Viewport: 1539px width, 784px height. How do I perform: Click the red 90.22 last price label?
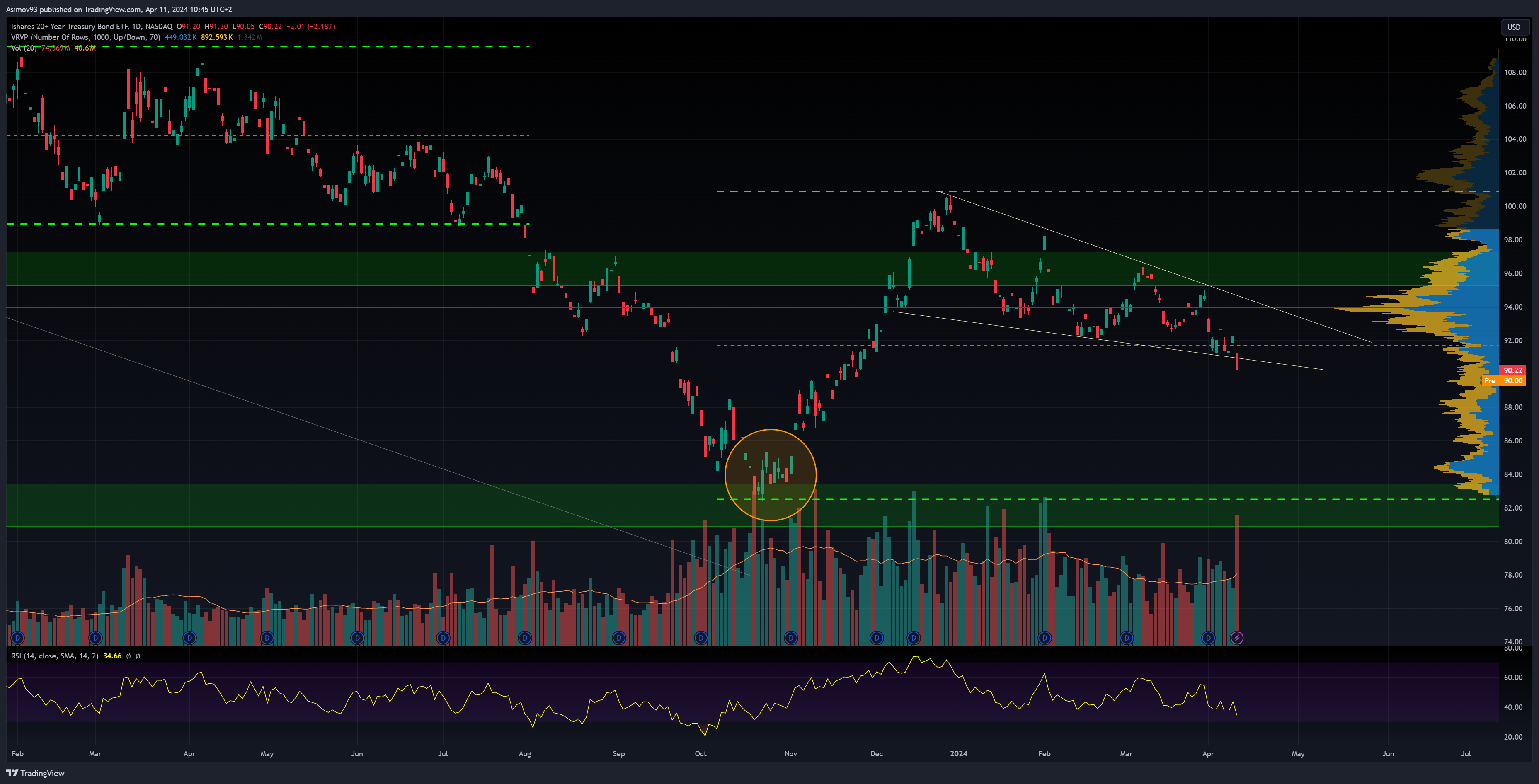1513,370
